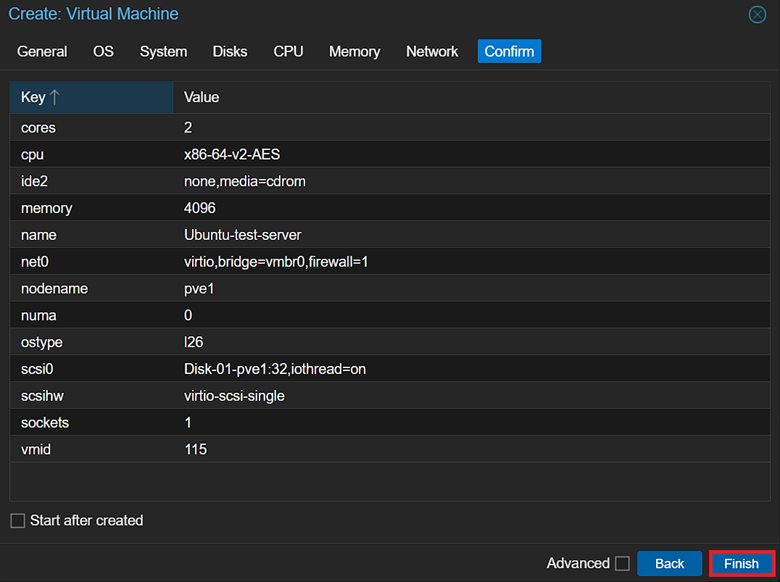The width and height of the screenshot is (780, 582).
Task: Open the System tab
Action: pyautogui.click(x=163, y=51)
